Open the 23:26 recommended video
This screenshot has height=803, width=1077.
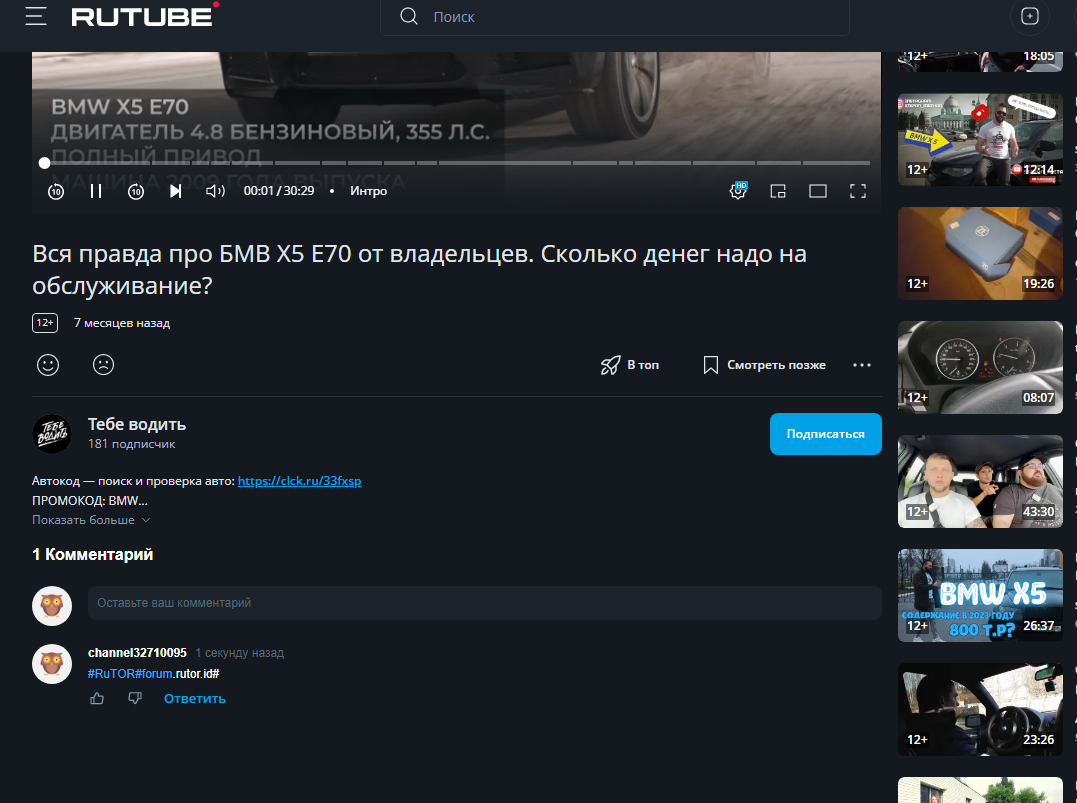click(980, 710)
